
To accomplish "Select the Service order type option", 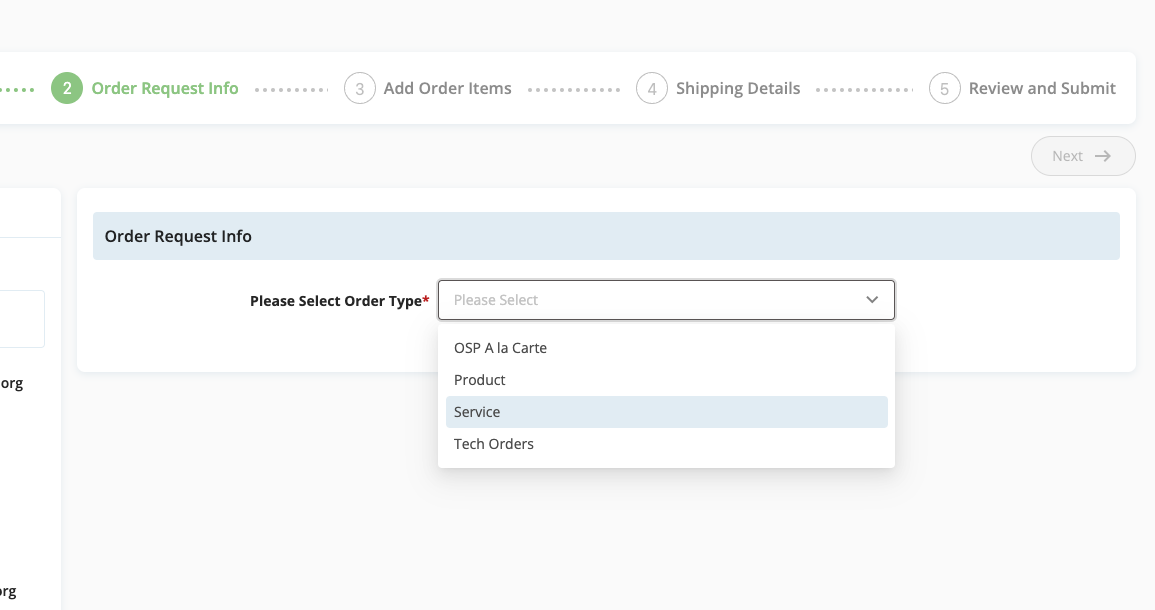I will (x=667, y=412).
